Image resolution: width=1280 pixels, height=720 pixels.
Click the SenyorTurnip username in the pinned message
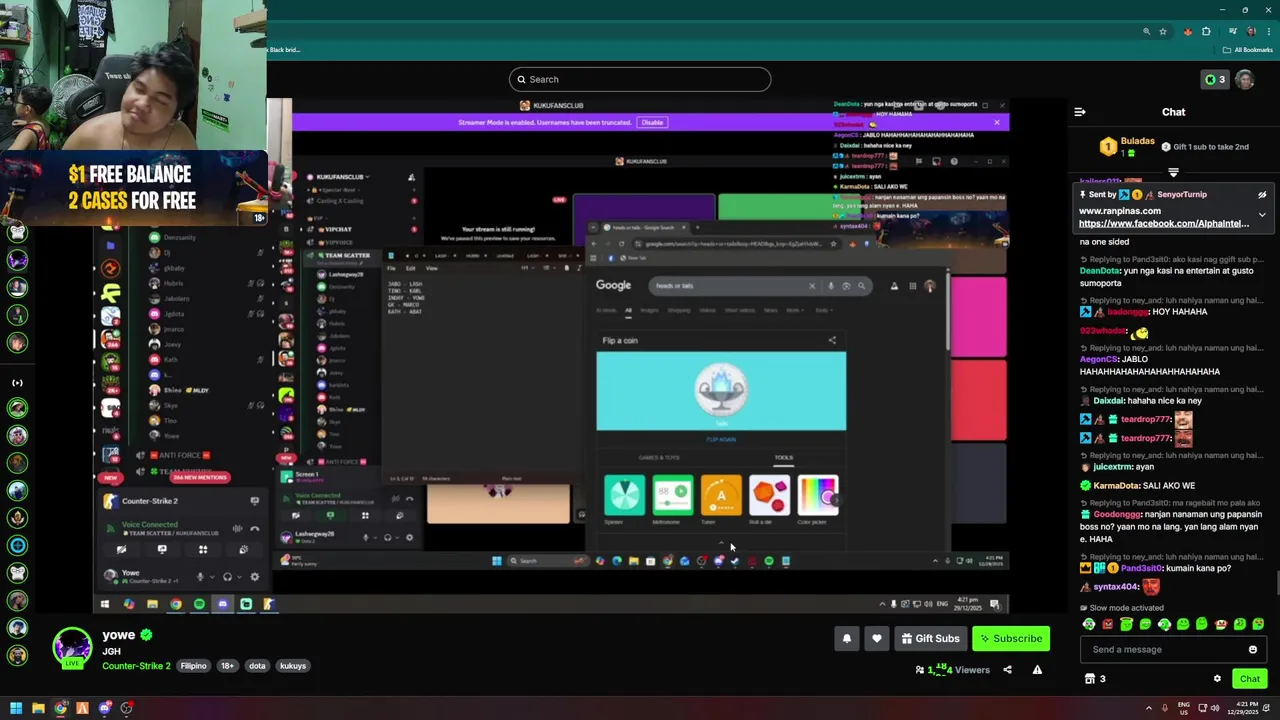click(x=1182, y=195)
